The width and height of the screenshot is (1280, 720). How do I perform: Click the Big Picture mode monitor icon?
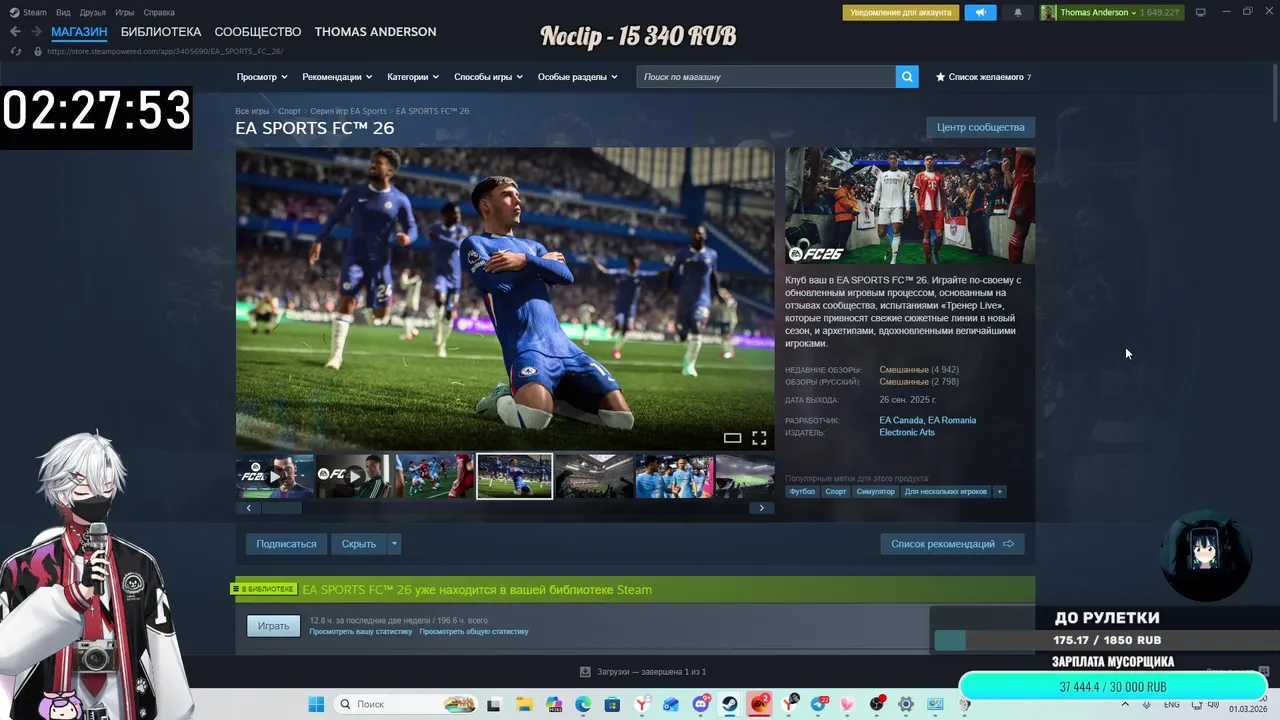(1201, 12)
